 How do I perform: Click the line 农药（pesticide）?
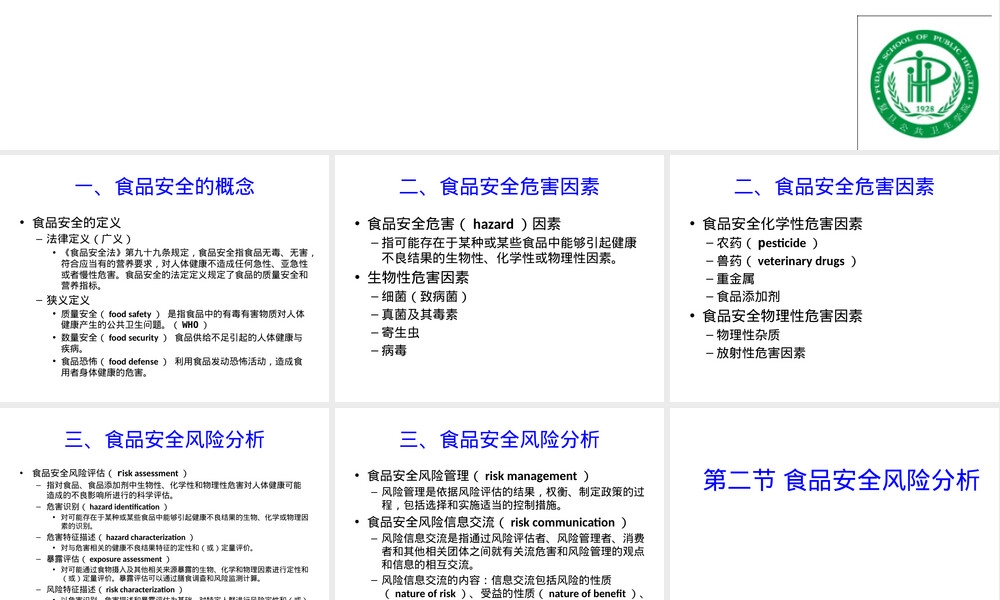767,243
